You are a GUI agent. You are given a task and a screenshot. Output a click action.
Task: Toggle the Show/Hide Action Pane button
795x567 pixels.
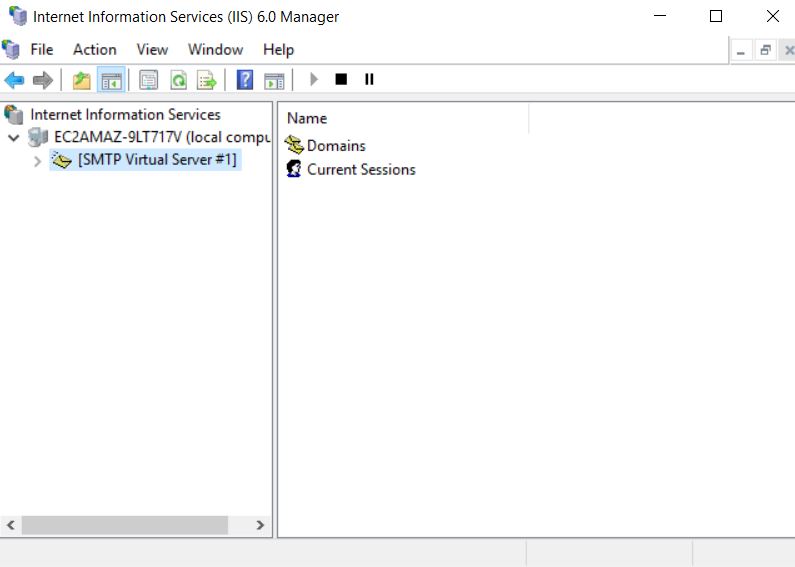pyautogui.click(x=274, y=80)
